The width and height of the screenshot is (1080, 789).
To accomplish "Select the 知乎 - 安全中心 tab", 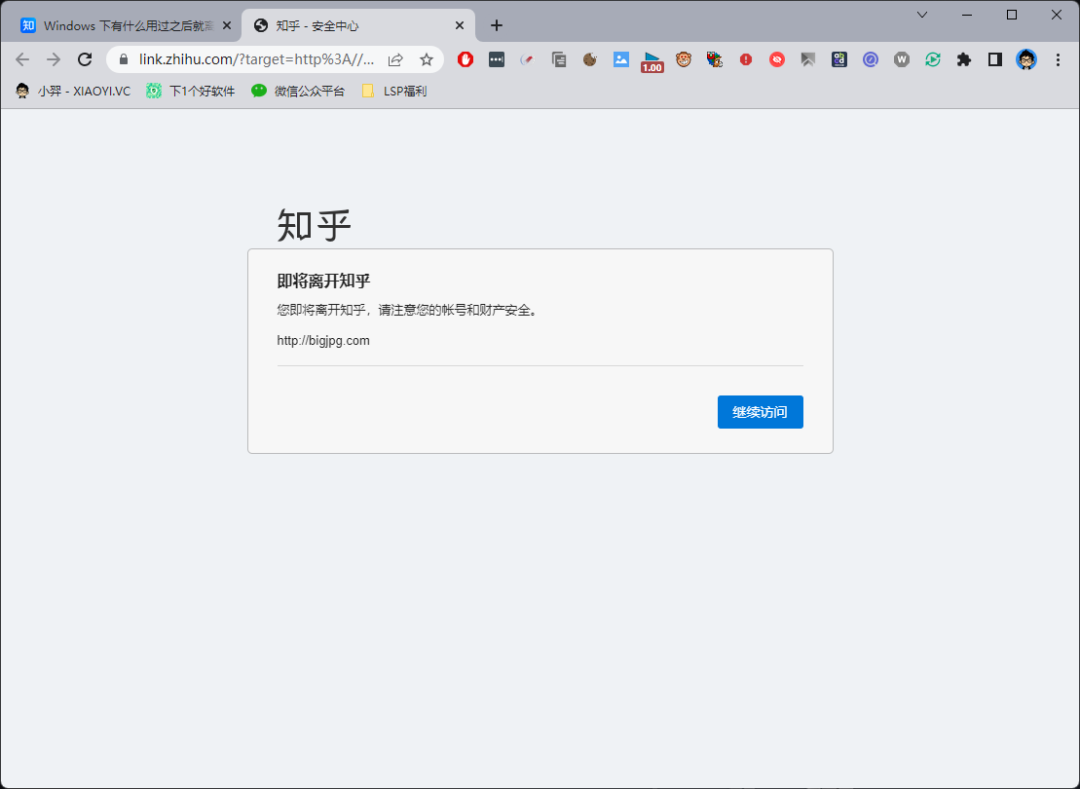I will (358, 26).
